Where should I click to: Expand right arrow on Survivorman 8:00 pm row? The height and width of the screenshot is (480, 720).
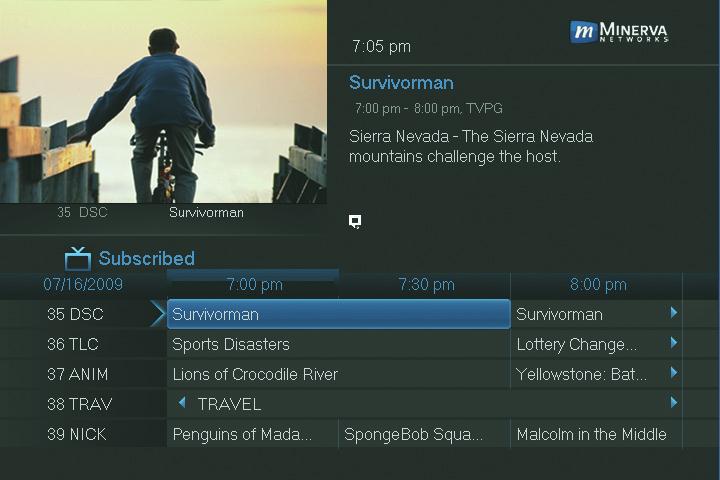(674, 313)
